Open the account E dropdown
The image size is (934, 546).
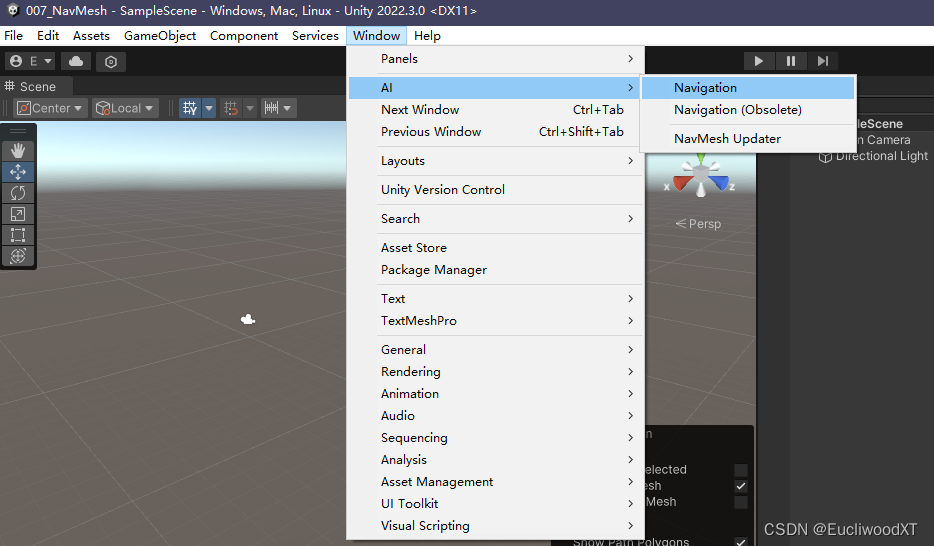(x=31, y=61)
